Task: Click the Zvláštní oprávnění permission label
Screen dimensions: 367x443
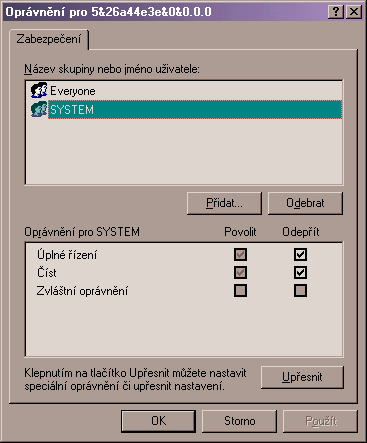Action: click(x=82, y=291)
